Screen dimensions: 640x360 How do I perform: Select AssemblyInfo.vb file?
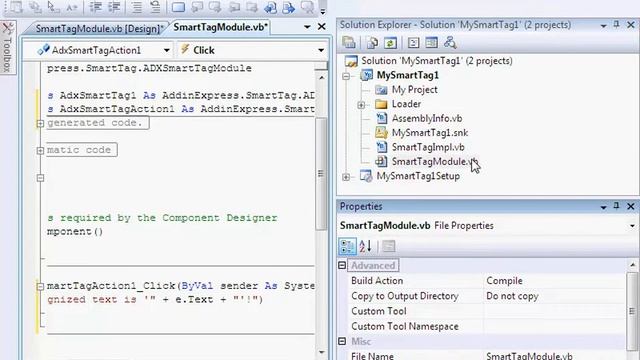[427, 118]
